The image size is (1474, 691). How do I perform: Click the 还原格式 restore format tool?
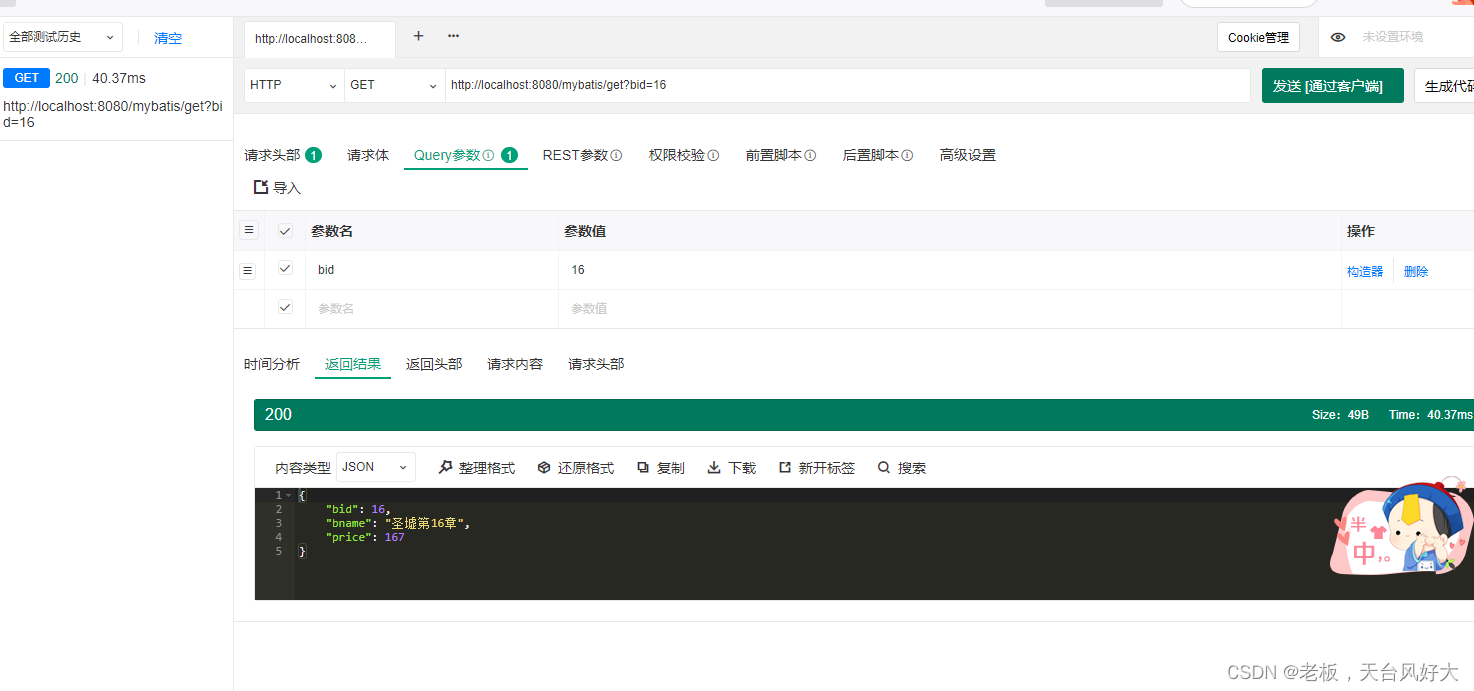pos(576,468)
